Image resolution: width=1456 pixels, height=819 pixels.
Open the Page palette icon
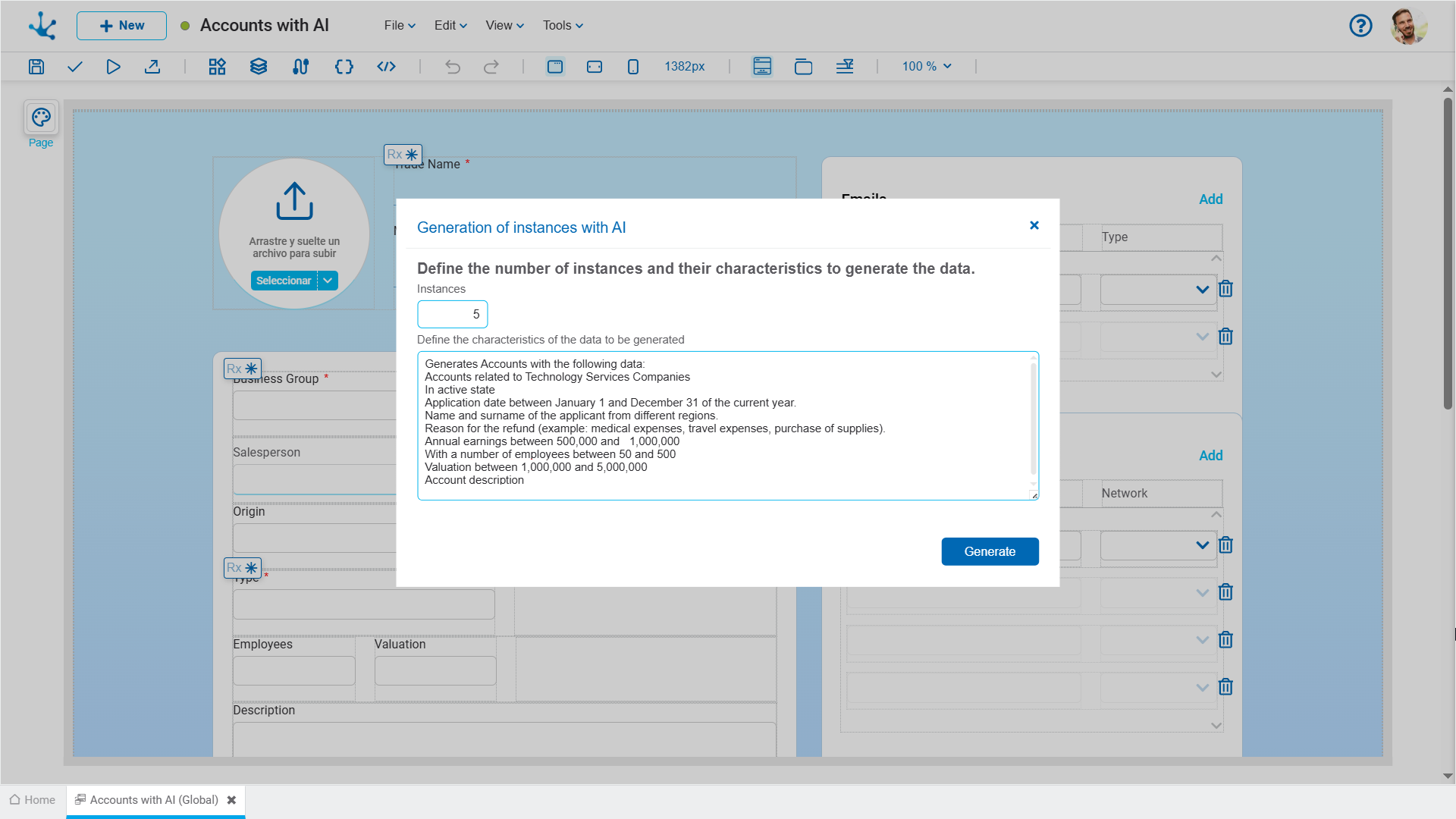[41, 118]
